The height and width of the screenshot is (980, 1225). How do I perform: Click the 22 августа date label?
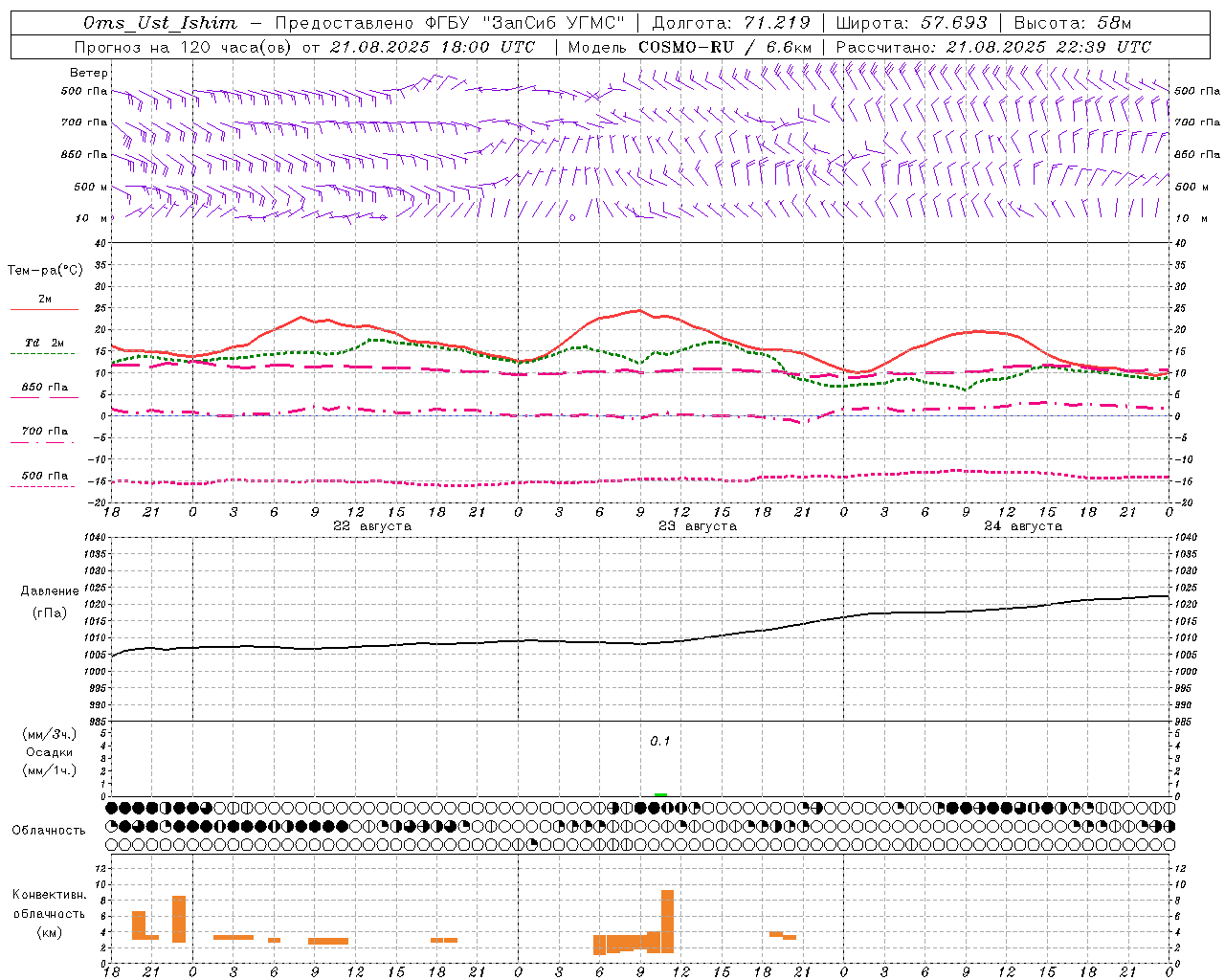pyautogui.click(x=372, y=526)
